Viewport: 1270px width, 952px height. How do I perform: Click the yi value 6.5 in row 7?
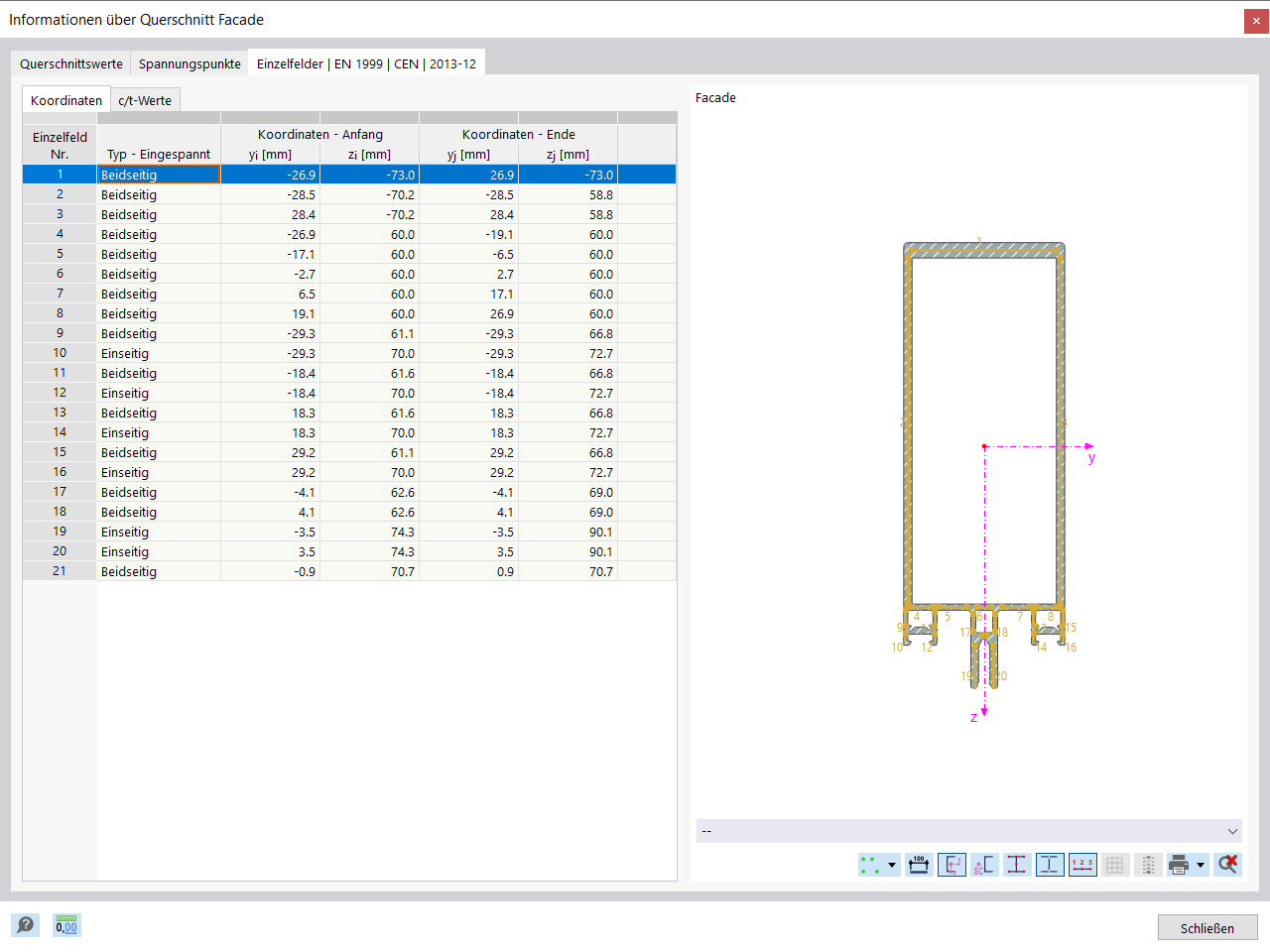point(270,294)
